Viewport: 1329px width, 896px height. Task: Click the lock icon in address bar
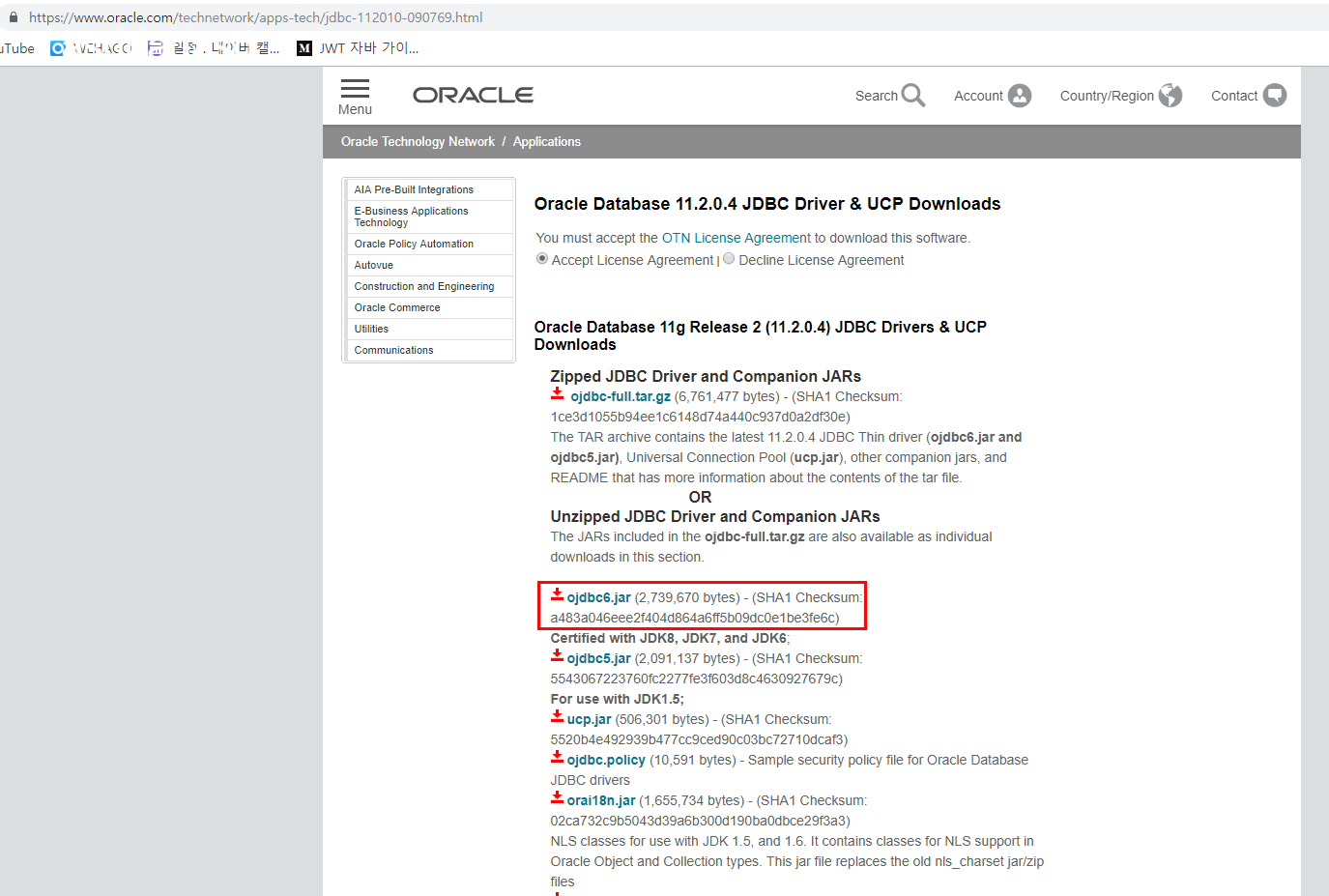pyautogui.click(x=14, y=17)
